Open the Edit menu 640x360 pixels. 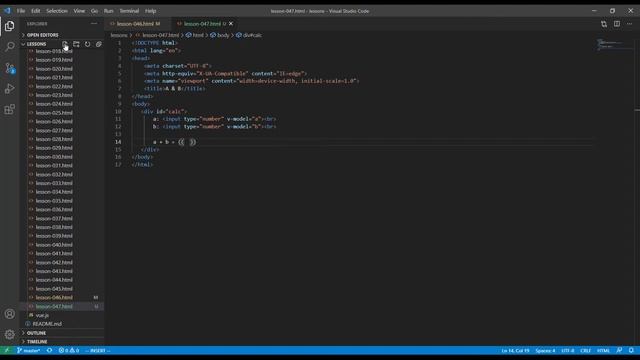36,11
